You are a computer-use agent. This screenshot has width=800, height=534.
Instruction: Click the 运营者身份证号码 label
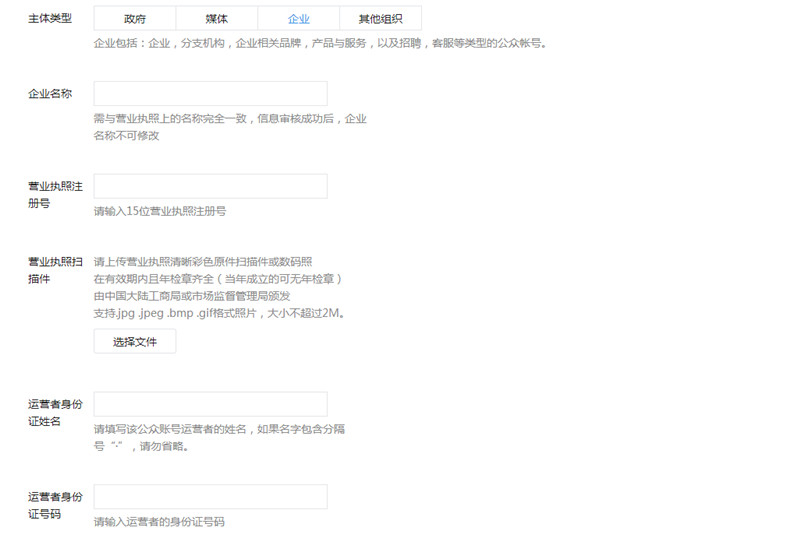[x=55, y=505]
